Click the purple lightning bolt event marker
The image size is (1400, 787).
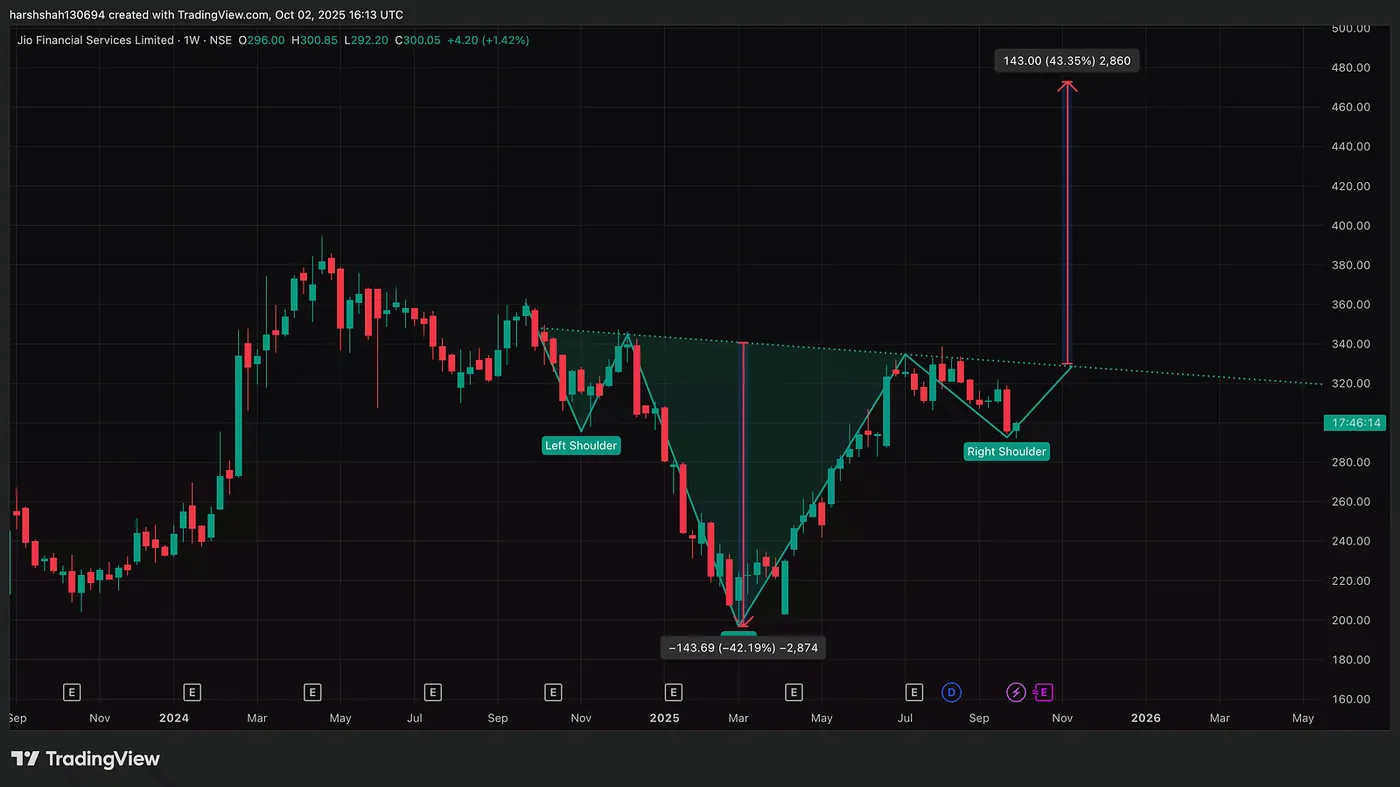1015,692
